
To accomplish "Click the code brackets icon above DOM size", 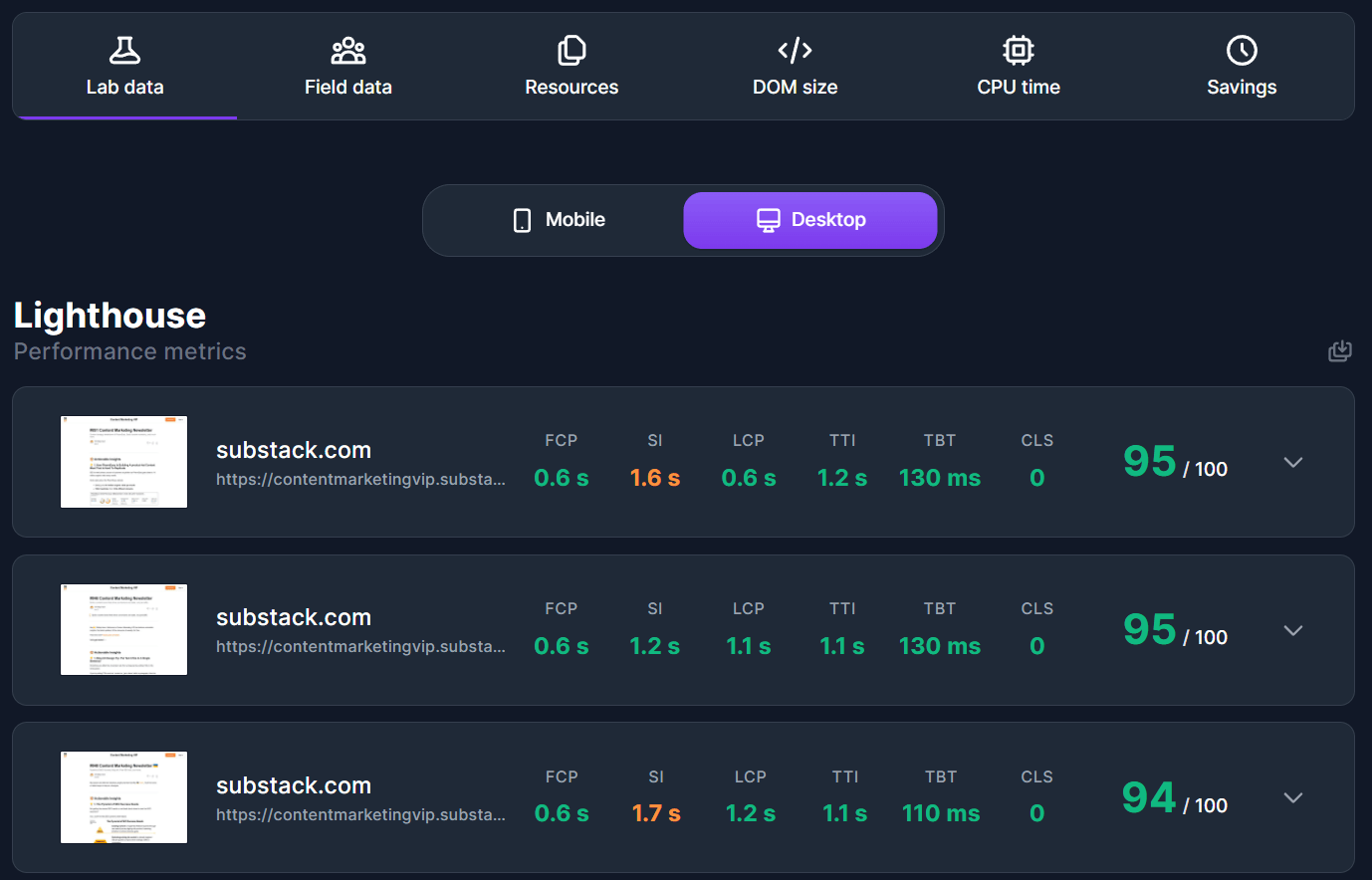I will pyautogui.click(x=796, y=50).
